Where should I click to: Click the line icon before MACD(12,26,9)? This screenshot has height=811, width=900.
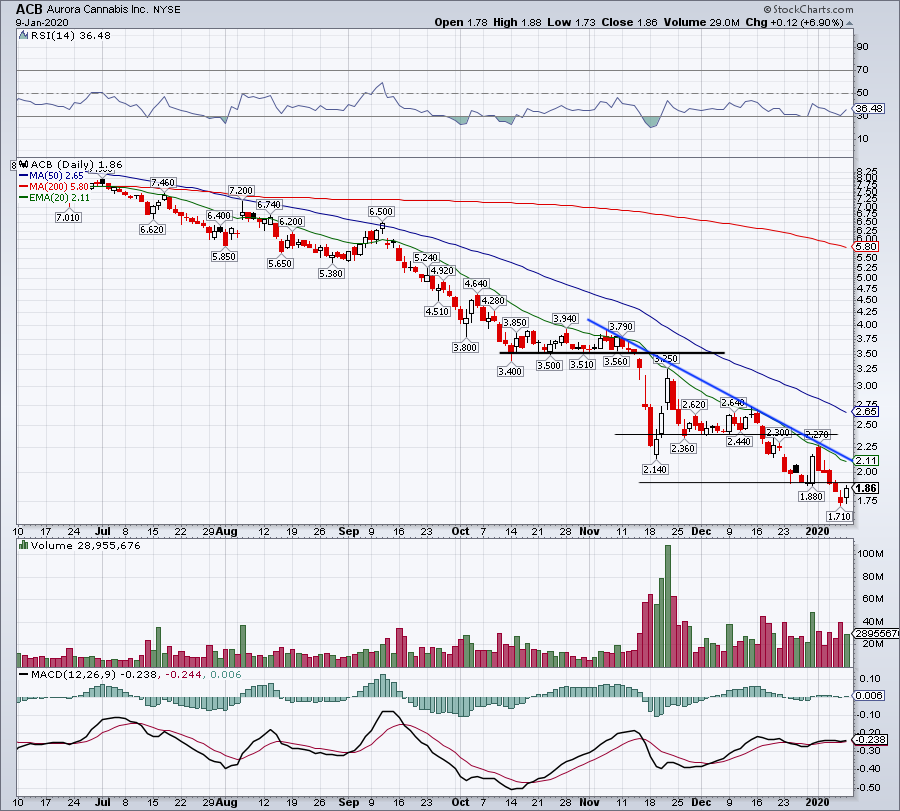point(24,674)
